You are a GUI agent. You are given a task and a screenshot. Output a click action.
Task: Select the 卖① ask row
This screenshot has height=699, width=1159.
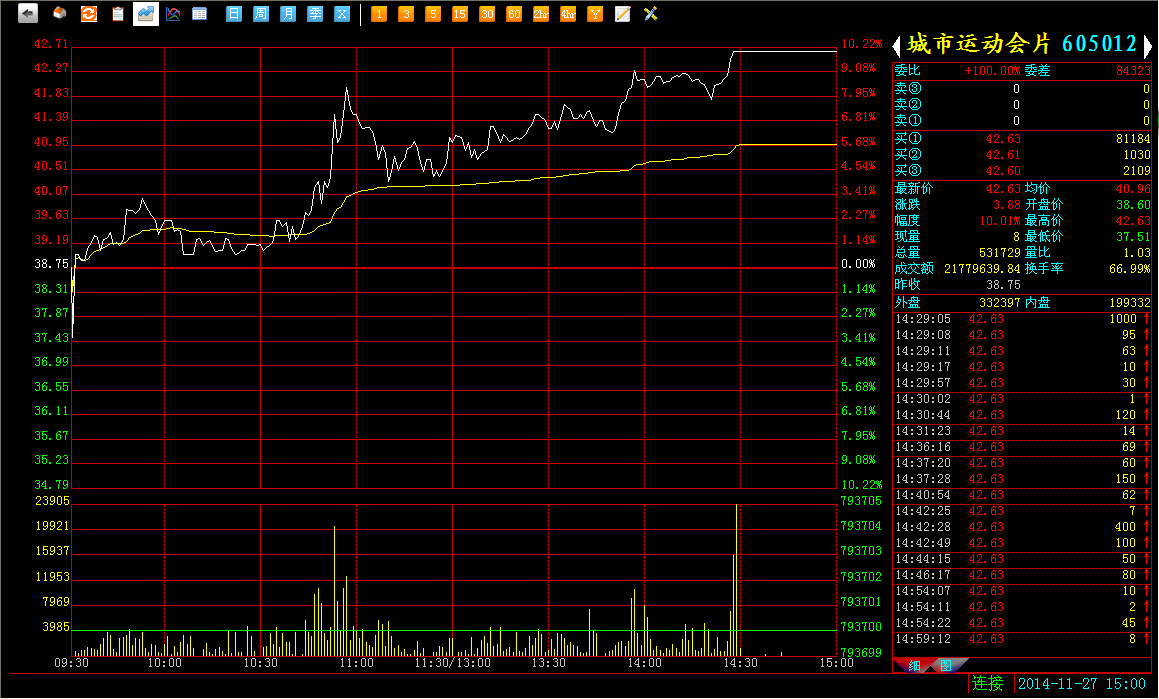point(1022,120)
